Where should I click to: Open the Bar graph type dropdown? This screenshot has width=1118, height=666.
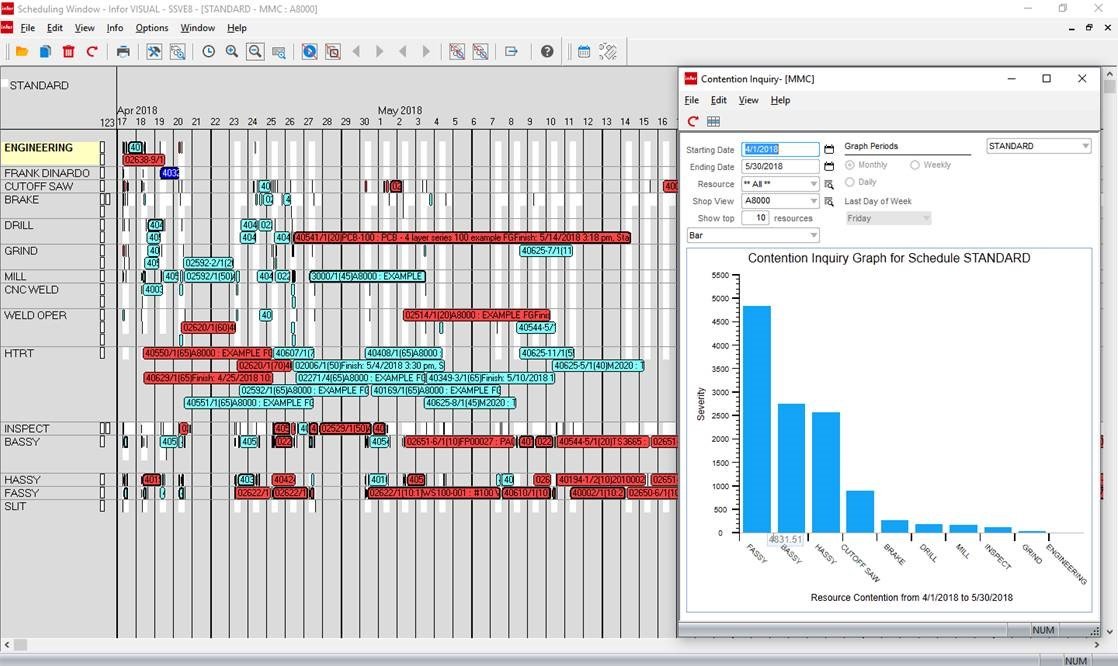[813, 235]
